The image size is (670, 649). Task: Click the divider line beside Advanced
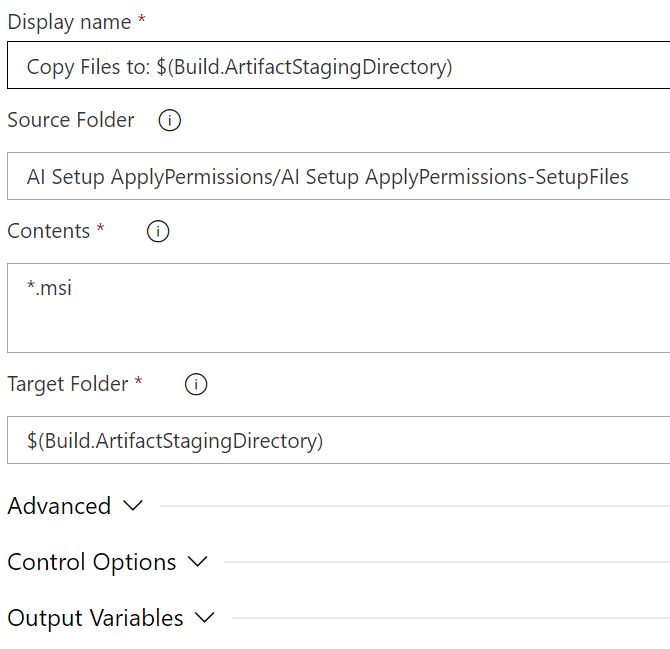414,506
